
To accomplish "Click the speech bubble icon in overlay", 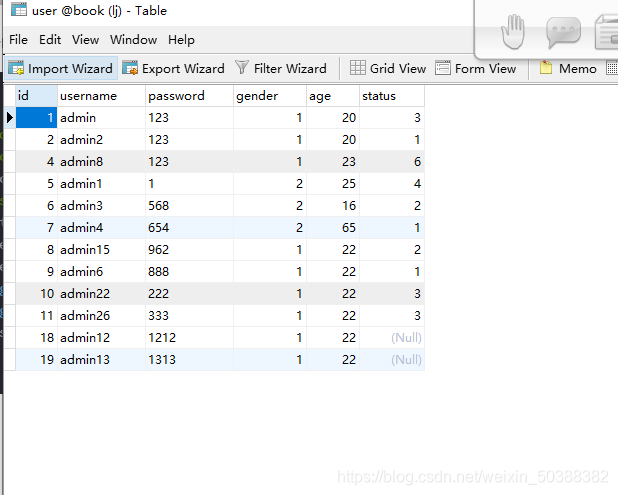I will tap(563, 32).
